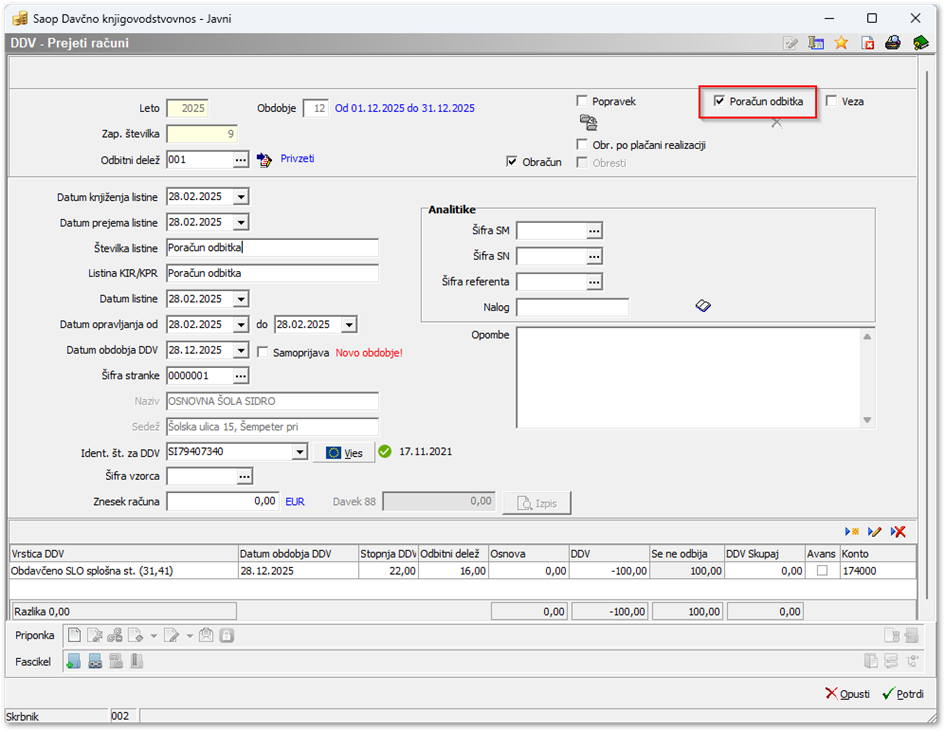Open the Odbitni delež lookup ellipsis button
945x731 pixels.
click(240, 160)
